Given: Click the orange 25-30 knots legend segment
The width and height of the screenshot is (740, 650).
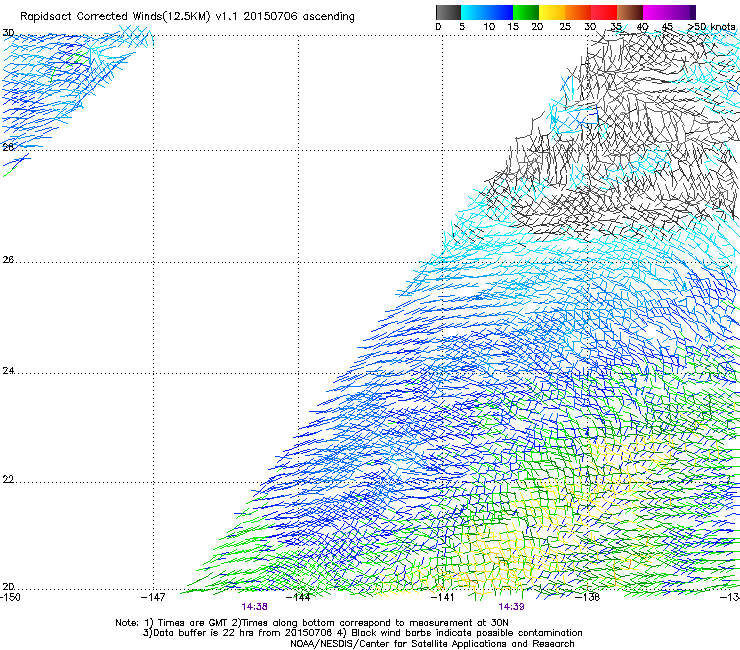Looking at the screenshot, I should pyautogui.click(x=578, y=12).
